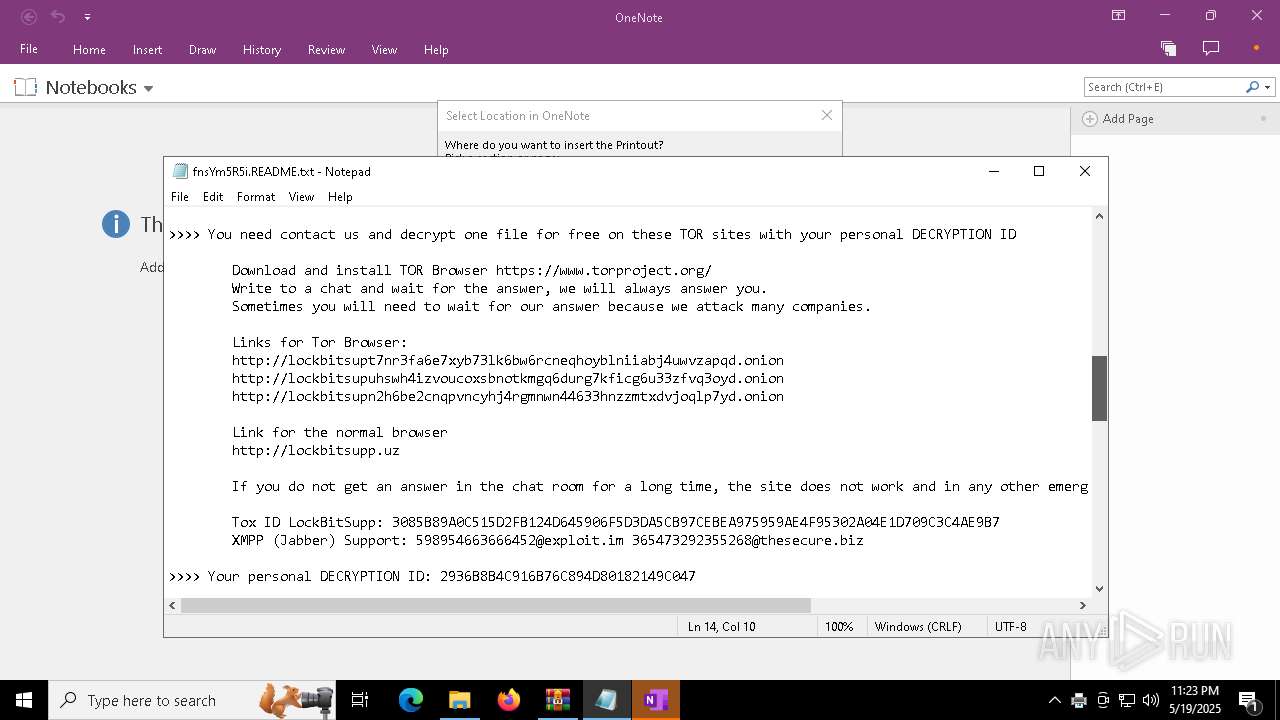Open OneNote comments speech bubble icon

point(1211,48)
